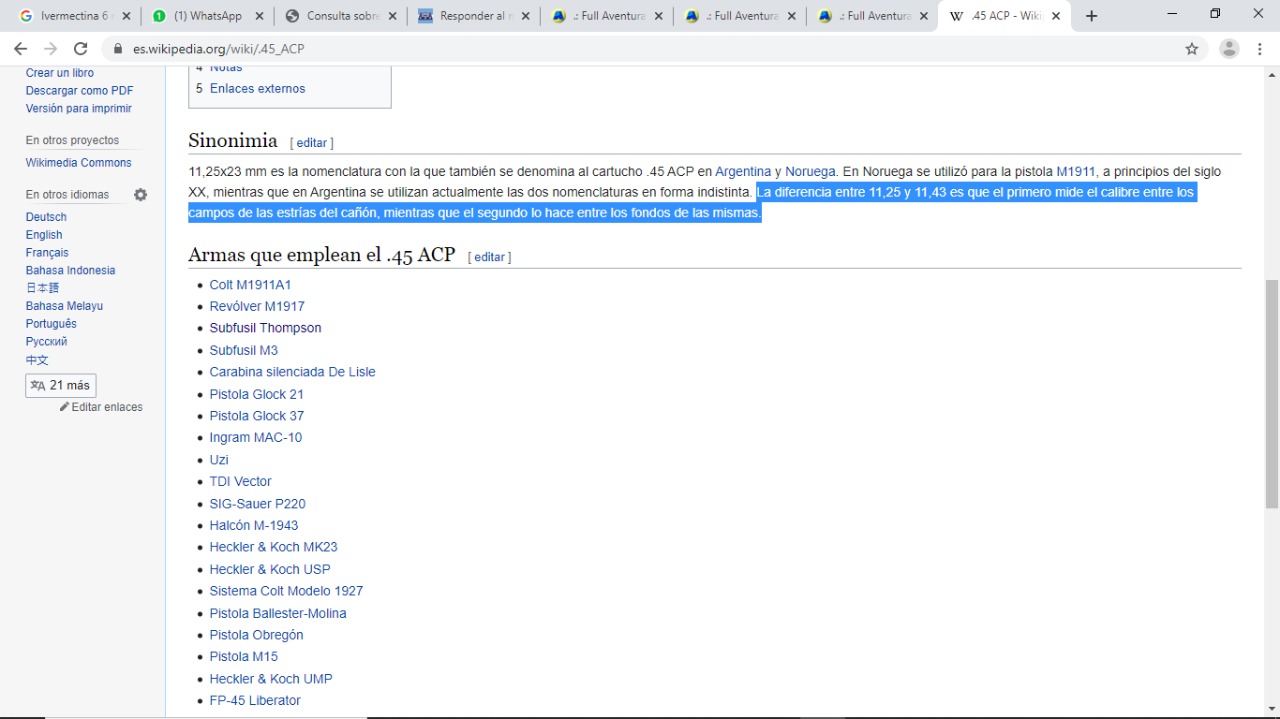Image resolution: width=1280 pixels, height=719 pixels.
Task: Close the Ivermectina tab
Action: pos(126,16)
